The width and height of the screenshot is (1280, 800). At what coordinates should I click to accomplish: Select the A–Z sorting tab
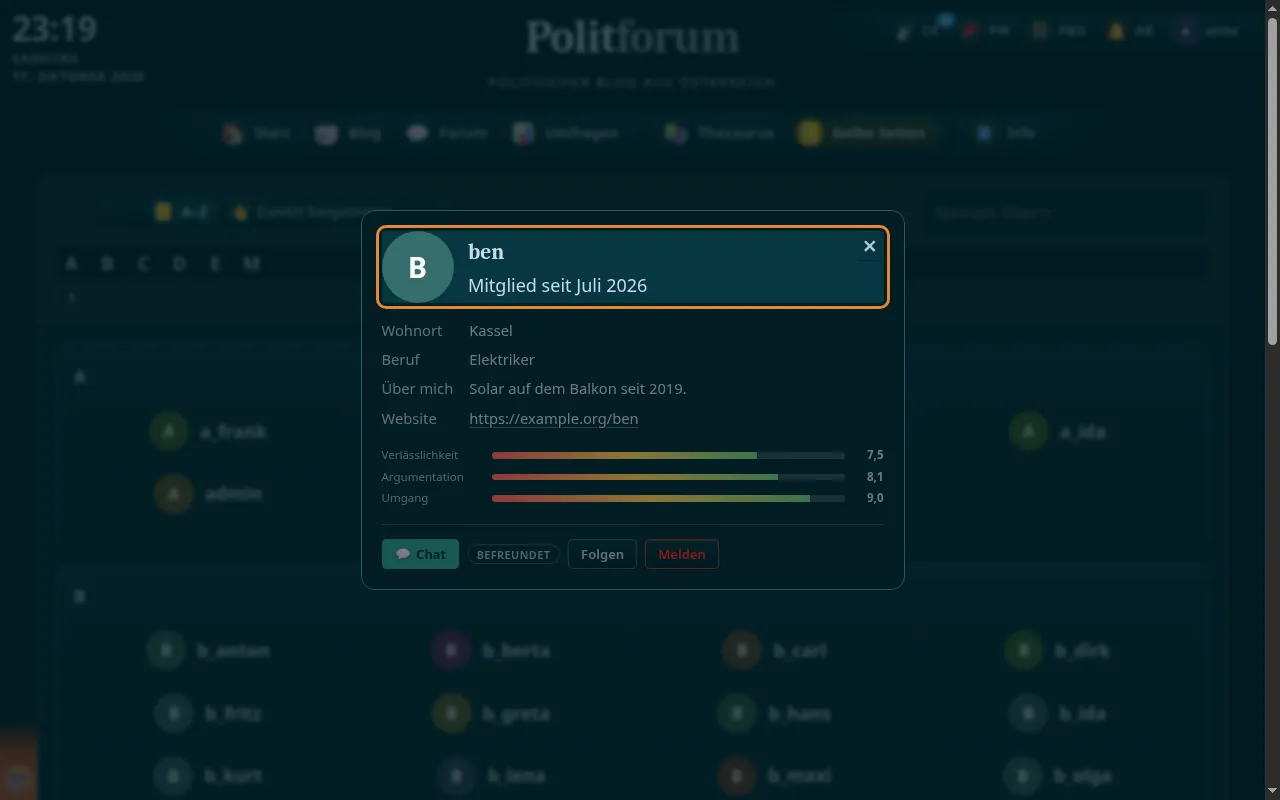click(182, 212)
